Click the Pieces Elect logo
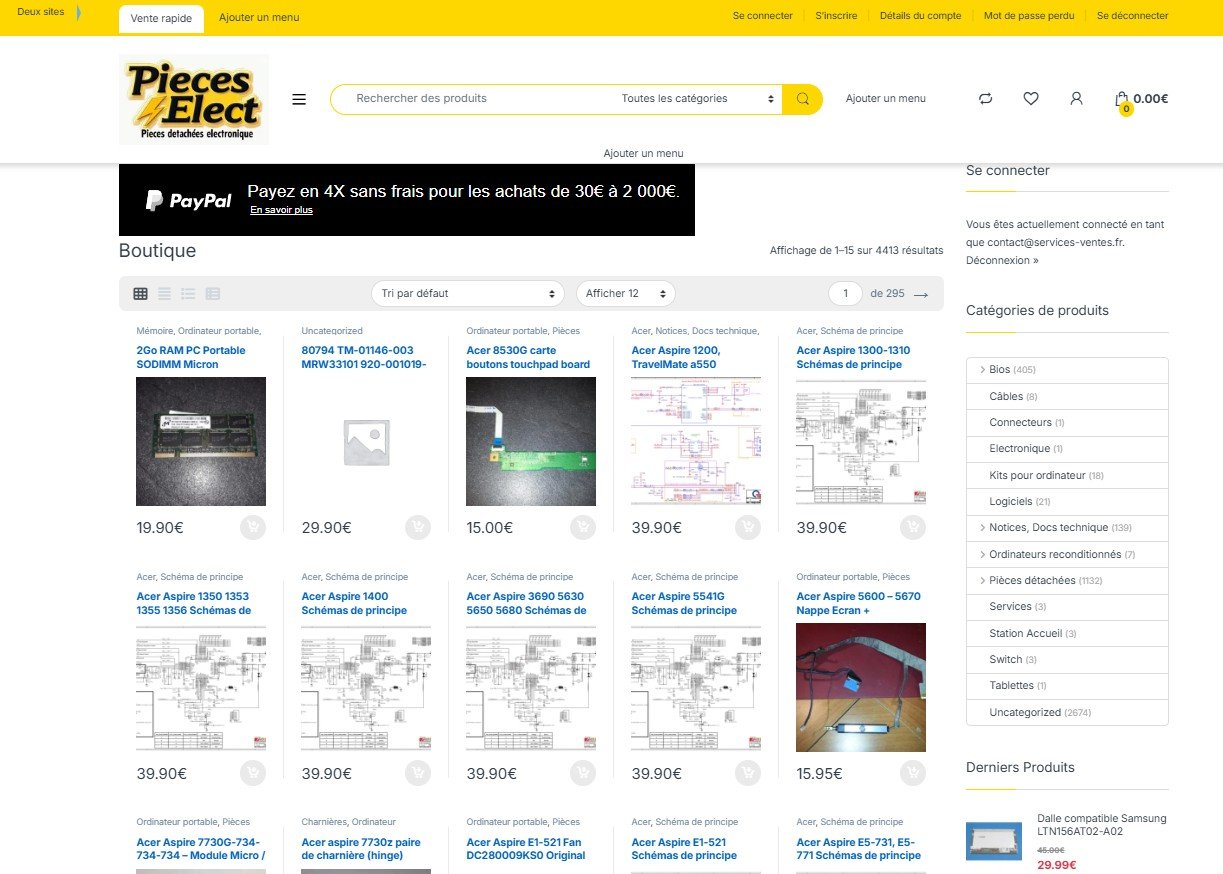 [x=194, y=99]
